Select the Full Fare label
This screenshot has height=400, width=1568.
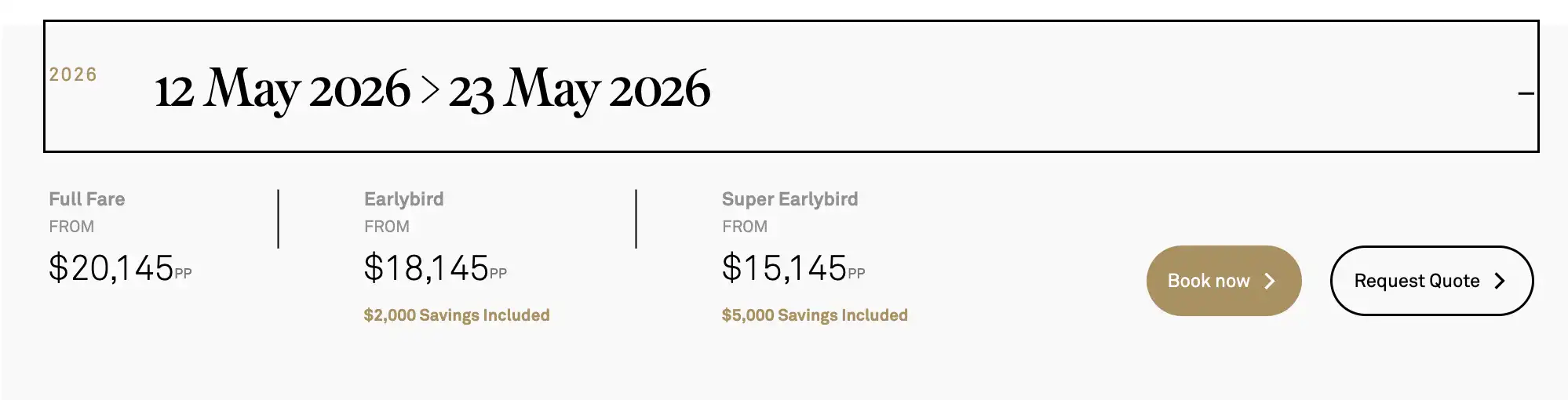click(x=87, y=199)
